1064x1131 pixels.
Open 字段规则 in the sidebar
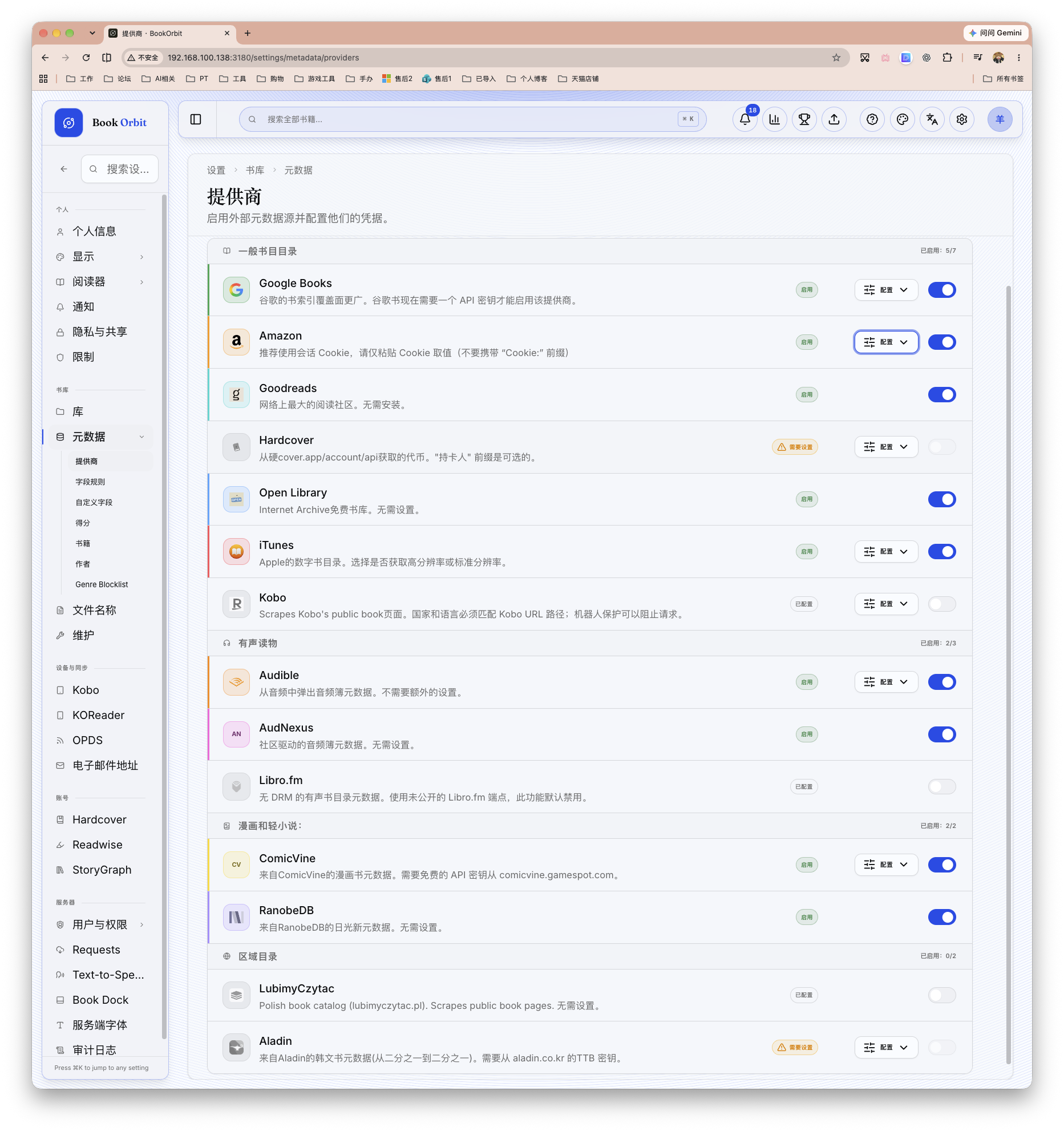pos(90,482)
